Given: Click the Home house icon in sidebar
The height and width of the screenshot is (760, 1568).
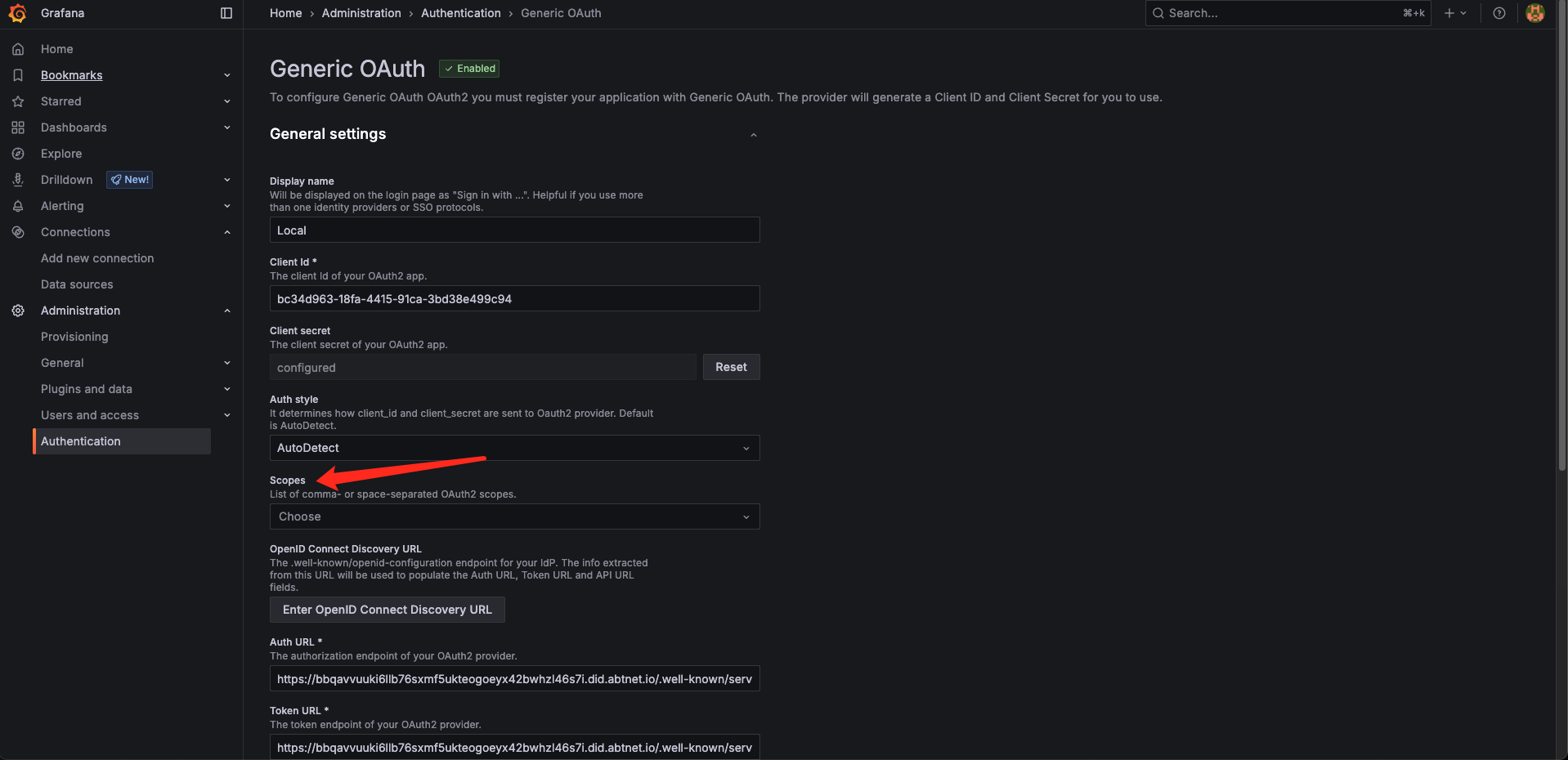Looking at the screenshot, I should (18, 49).
